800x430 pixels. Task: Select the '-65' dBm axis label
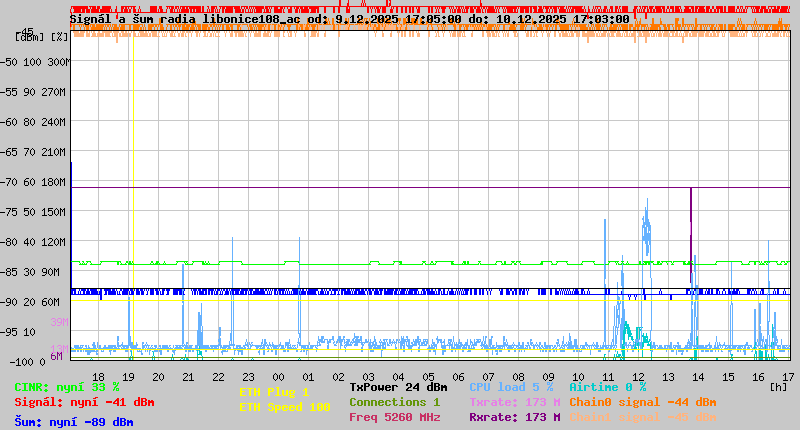[9, 152]
